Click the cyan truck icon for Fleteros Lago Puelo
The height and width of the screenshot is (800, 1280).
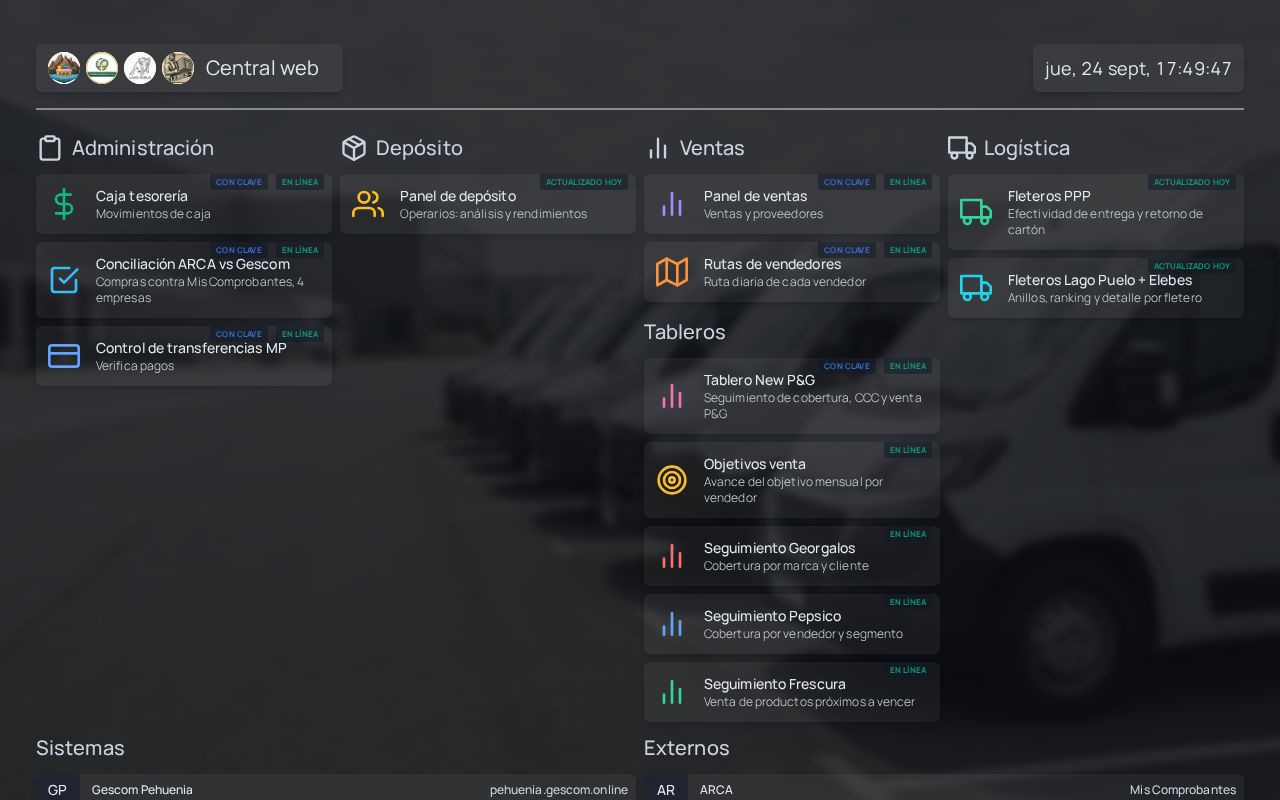(976, 288)
